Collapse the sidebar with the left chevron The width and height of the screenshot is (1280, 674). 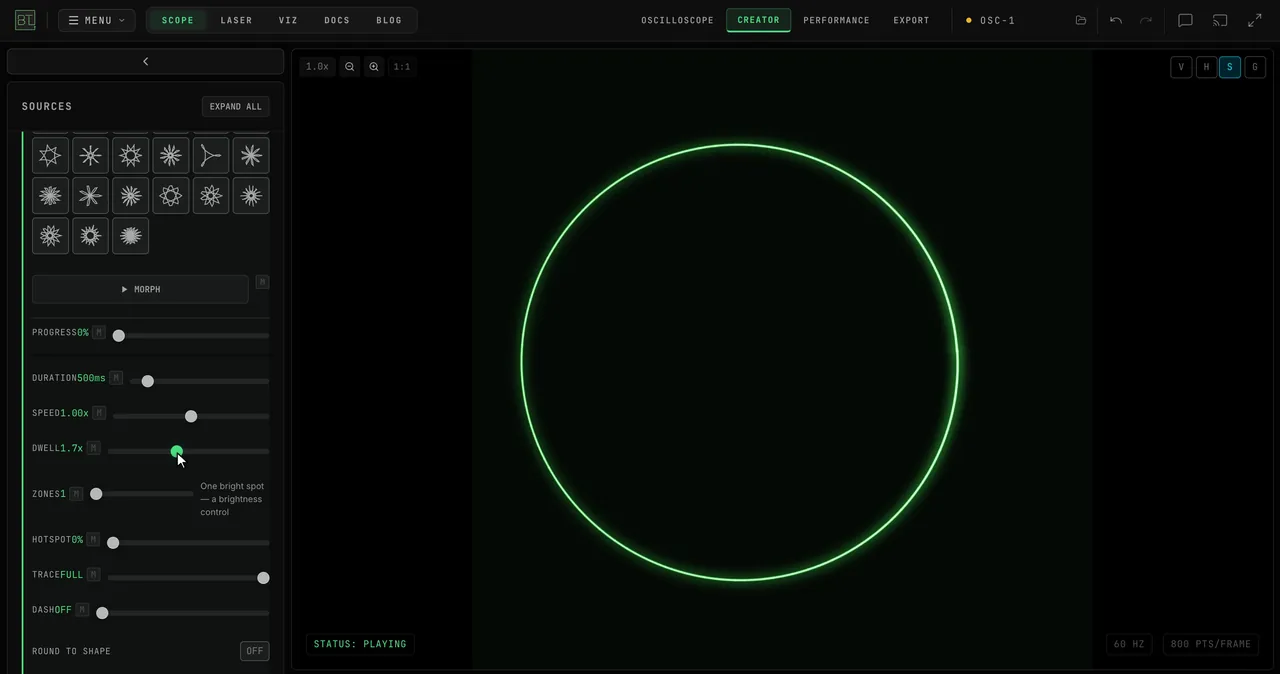(145, 61)
